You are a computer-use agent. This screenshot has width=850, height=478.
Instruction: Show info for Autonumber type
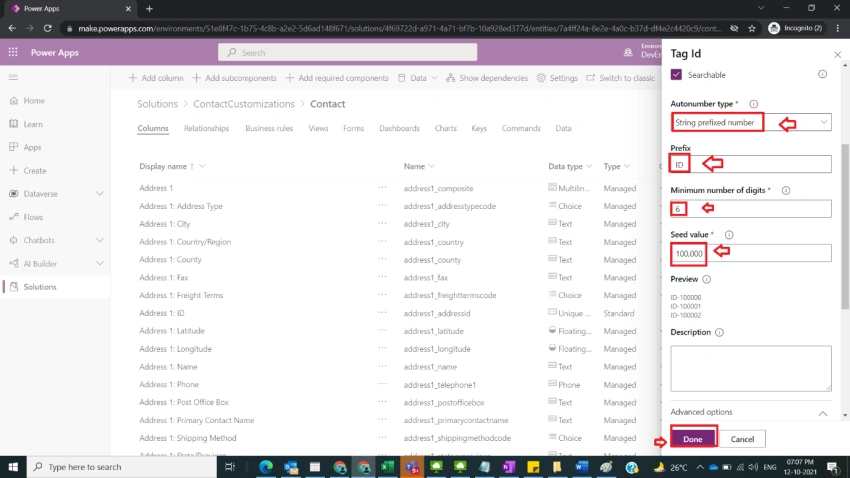click(x=754, y=104)
